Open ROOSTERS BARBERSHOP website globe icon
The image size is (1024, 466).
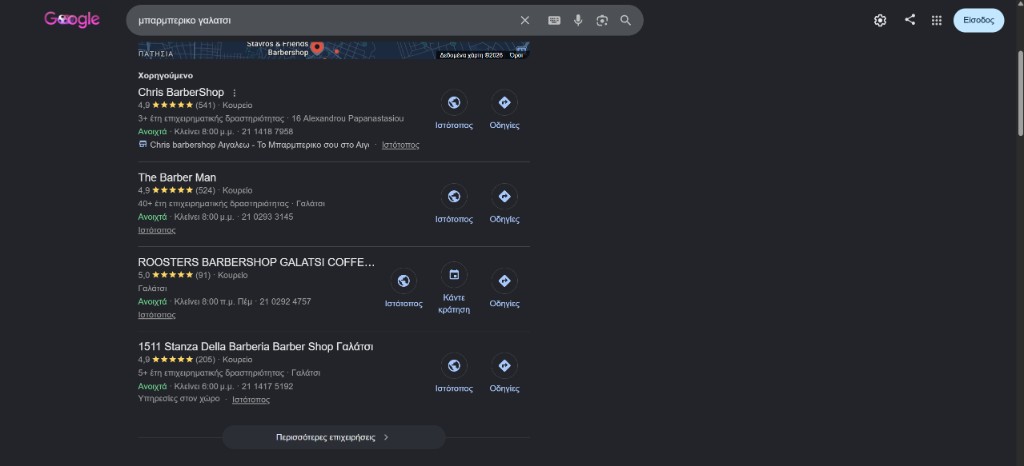pos(404,281)
